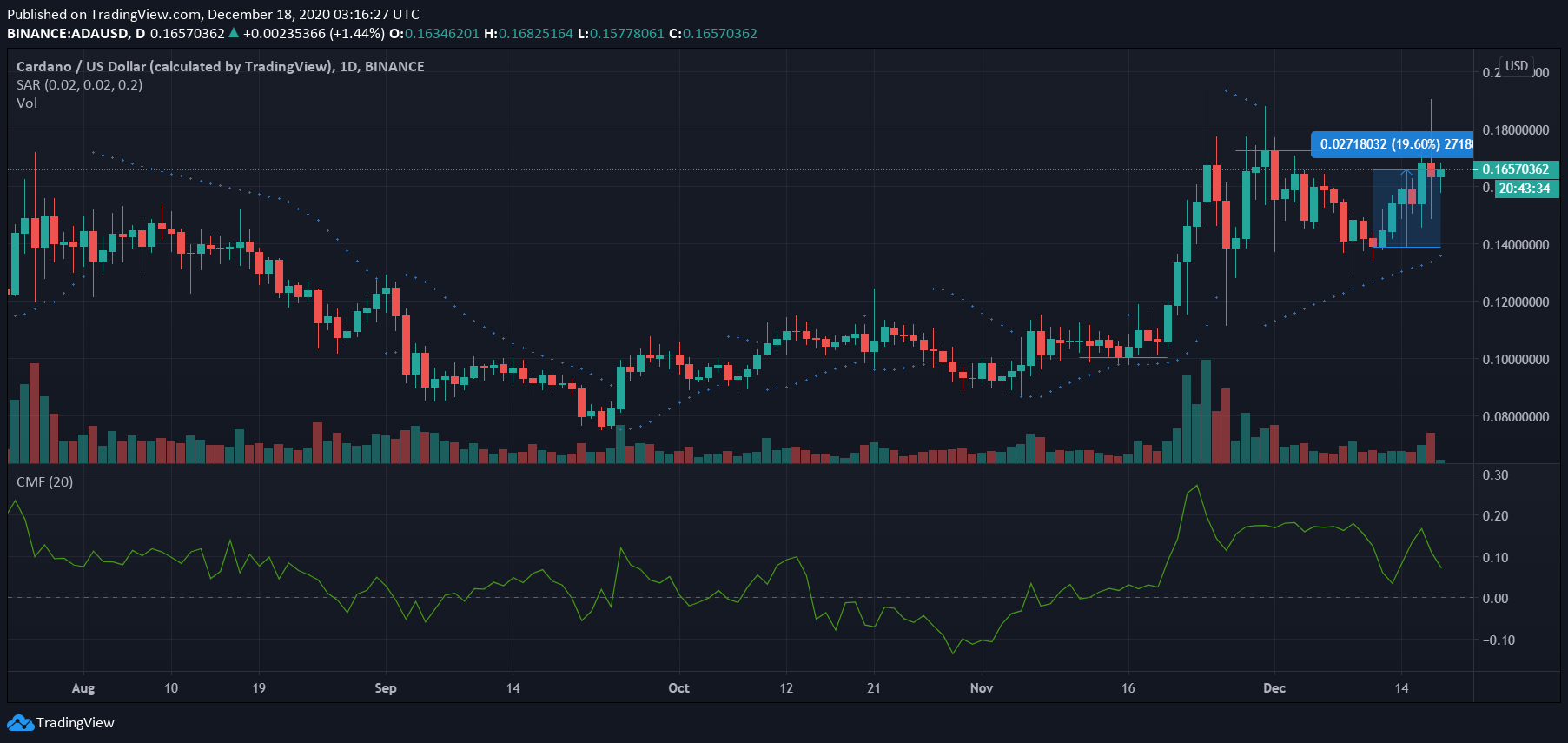This screenshot has height=743, width=1568.
Task: Click the 0.00 CMF axis label
Action: pyautogui.click(x=1496, y=599)
